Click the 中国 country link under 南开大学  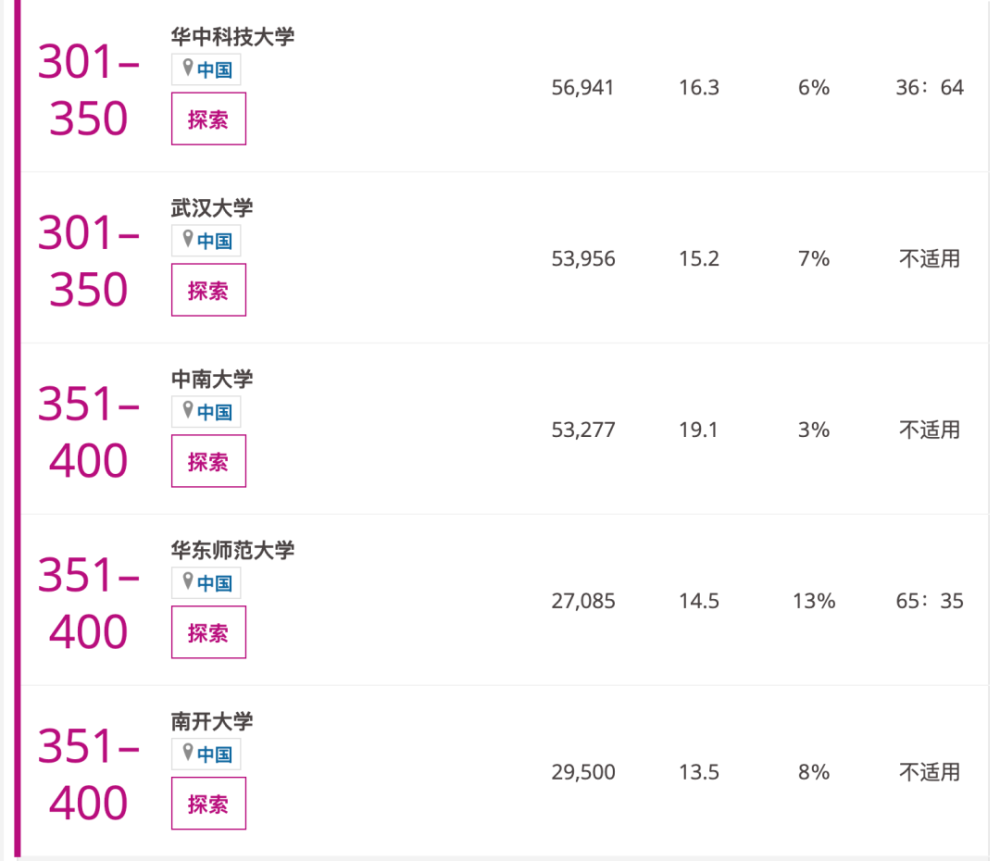click(214, 754)
